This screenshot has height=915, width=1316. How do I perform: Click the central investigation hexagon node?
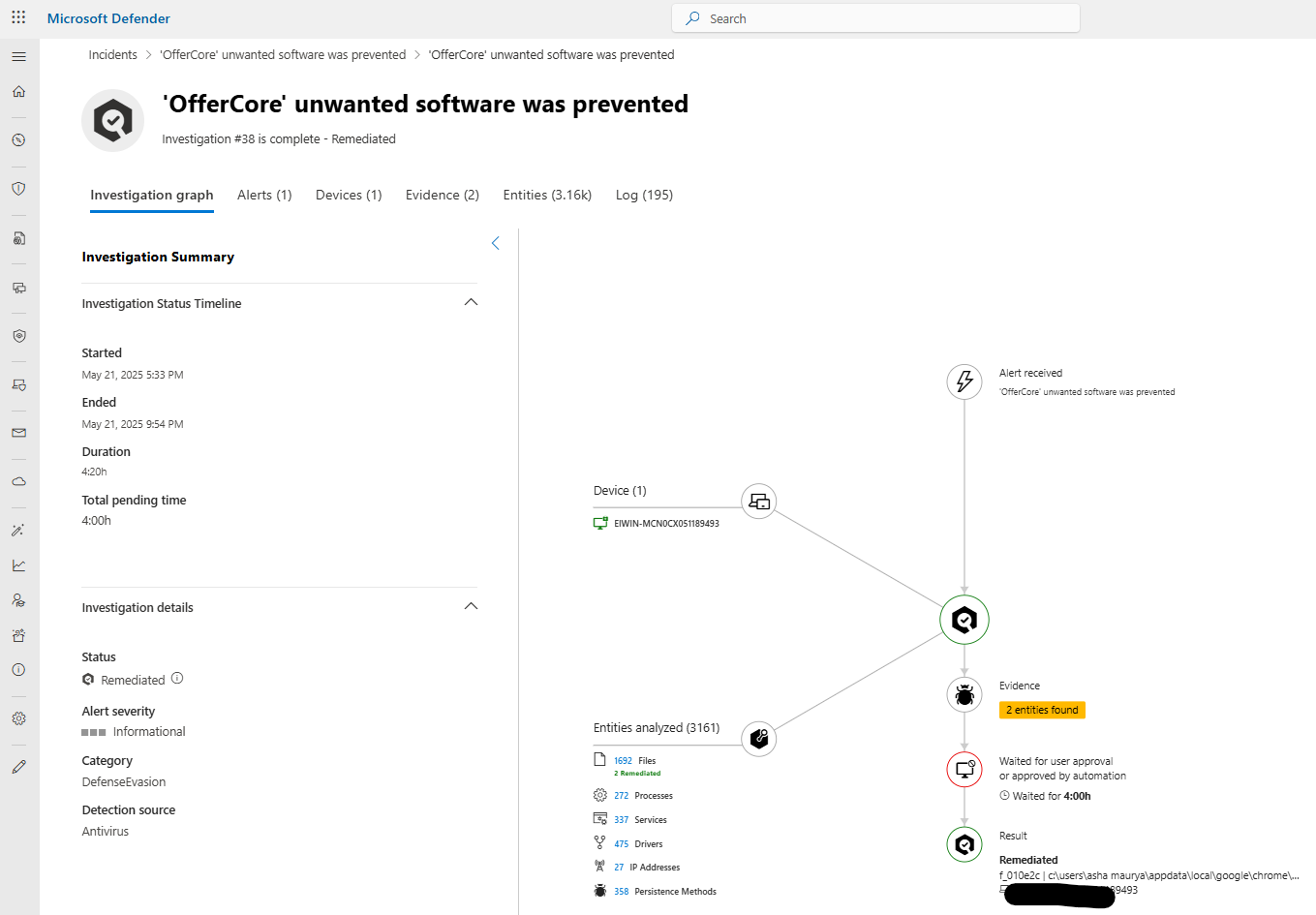point(964,620)
